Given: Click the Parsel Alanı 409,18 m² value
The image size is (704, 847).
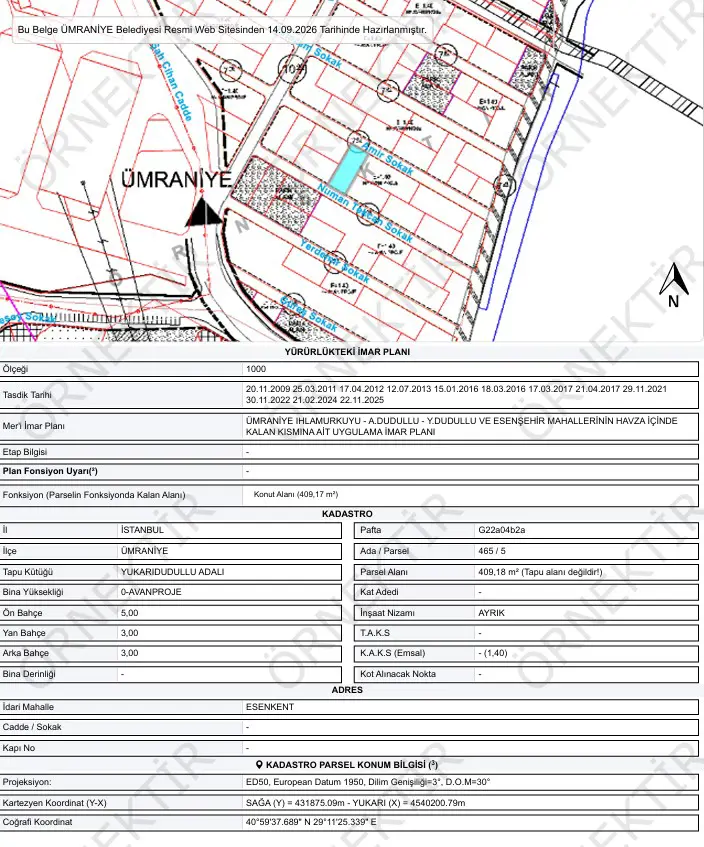Looking at the screenshot, I should pos(540,572).
